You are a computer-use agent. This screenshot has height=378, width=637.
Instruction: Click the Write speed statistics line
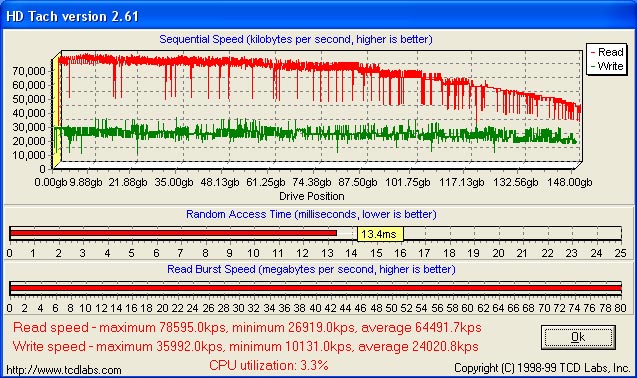point(245,347)
